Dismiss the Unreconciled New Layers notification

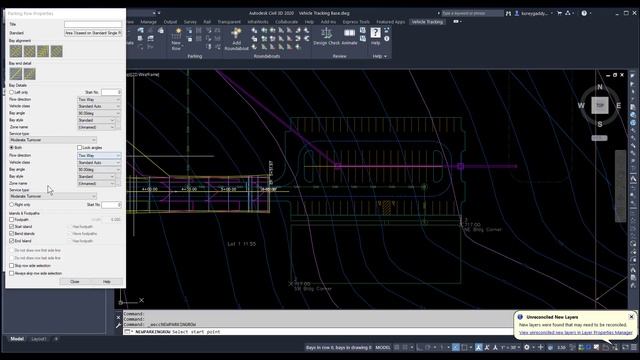point(631,317)
